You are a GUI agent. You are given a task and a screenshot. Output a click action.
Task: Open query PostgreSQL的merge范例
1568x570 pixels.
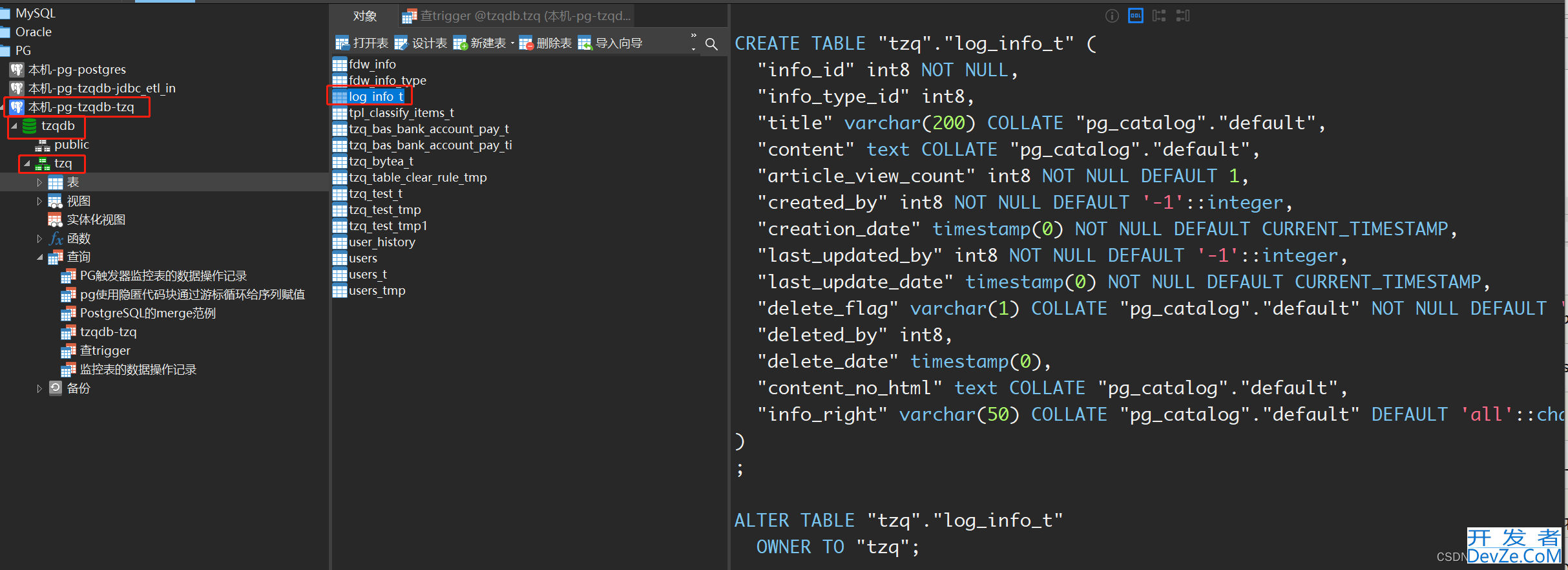click(x=147, y=314)
